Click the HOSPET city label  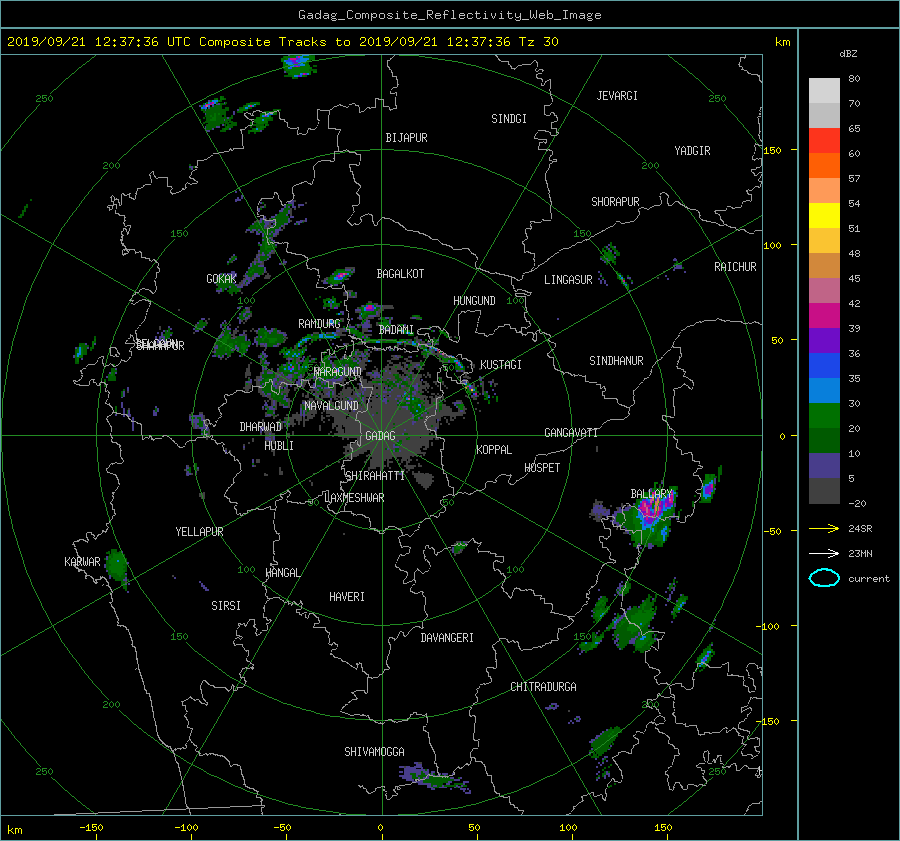[x=542, y=468]
